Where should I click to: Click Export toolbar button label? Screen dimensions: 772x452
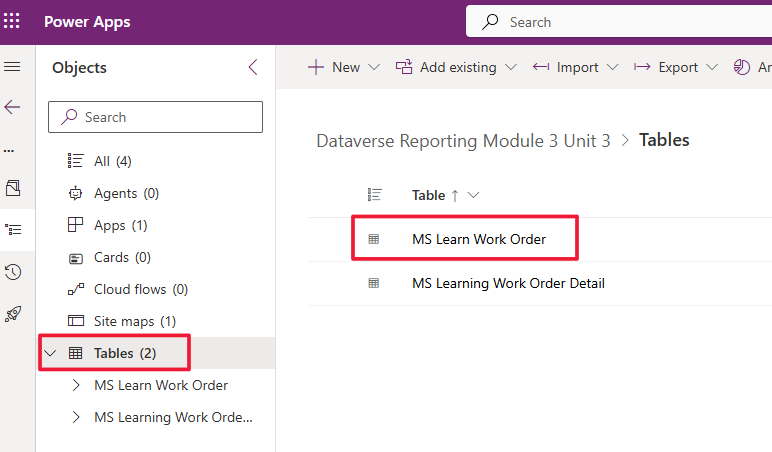[678, 67]
